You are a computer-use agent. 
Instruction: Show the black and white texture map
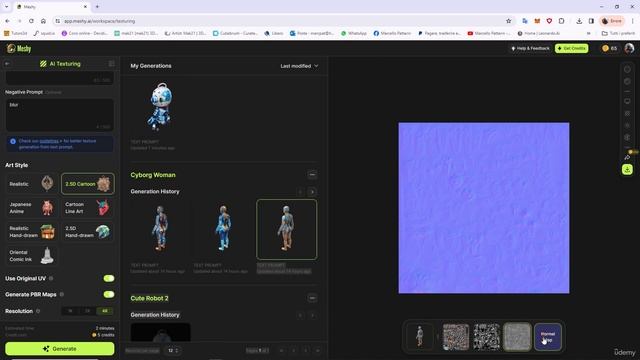[487, 337]
